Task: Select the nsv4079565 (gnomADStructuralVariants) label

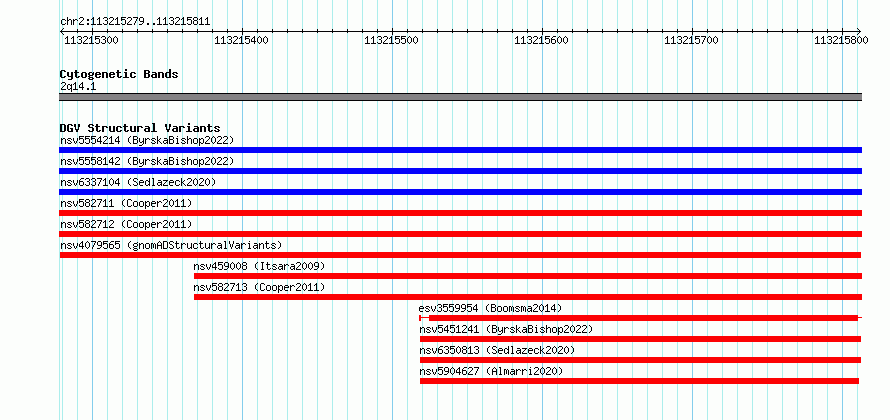Action: pos(171,245)
